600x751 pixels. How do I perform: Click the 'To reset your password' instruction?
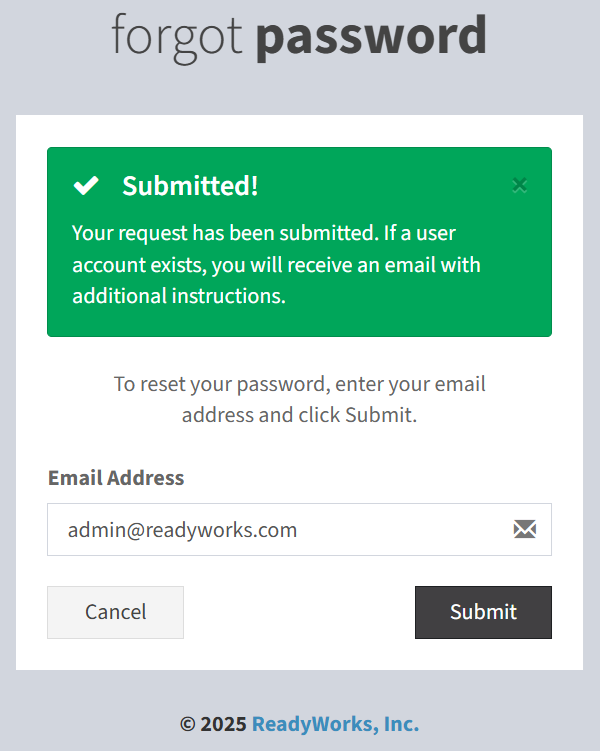[220, 384]
